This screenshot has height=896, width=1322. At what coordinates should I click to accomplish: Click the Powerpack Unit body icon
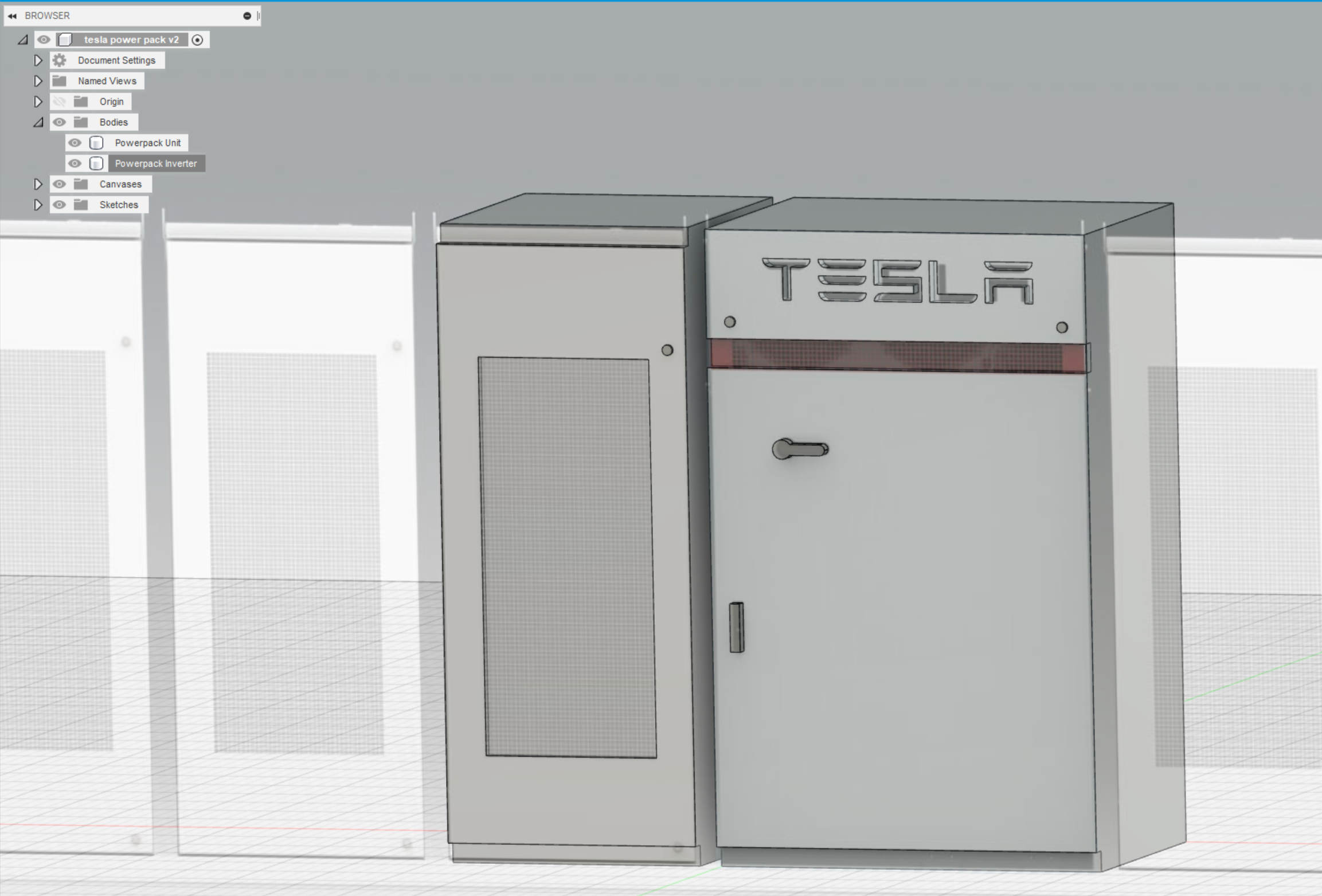coord(96,143)
